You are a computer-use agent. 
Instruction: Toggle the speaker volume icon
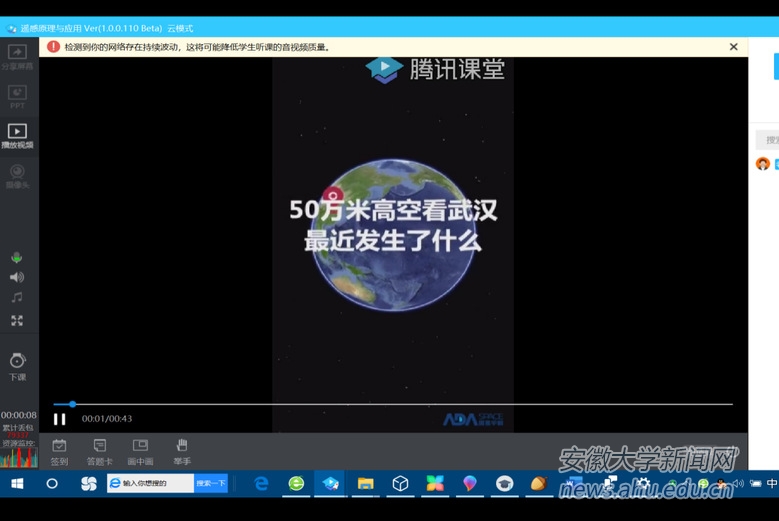click(17, 277)
